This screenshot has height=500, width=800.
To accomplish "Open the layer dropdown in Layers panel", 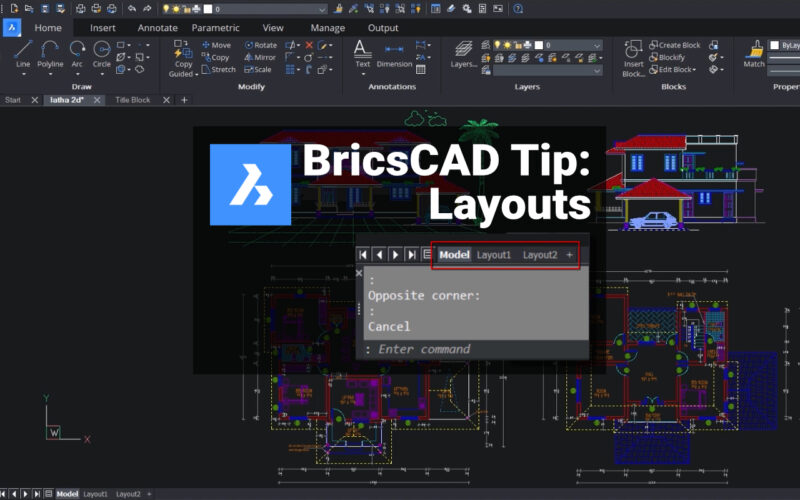I will tap(597, 45).
